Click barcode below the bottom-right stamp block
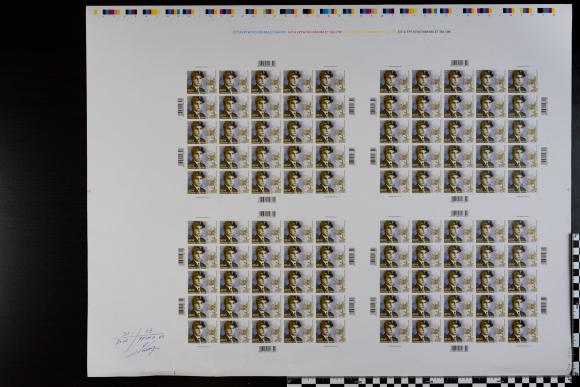 coord(459,348)
